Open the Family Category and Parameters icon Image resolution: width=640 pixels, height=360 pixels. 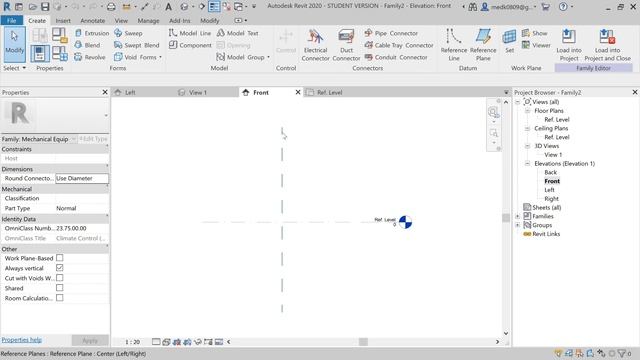[x=60, y=36]
